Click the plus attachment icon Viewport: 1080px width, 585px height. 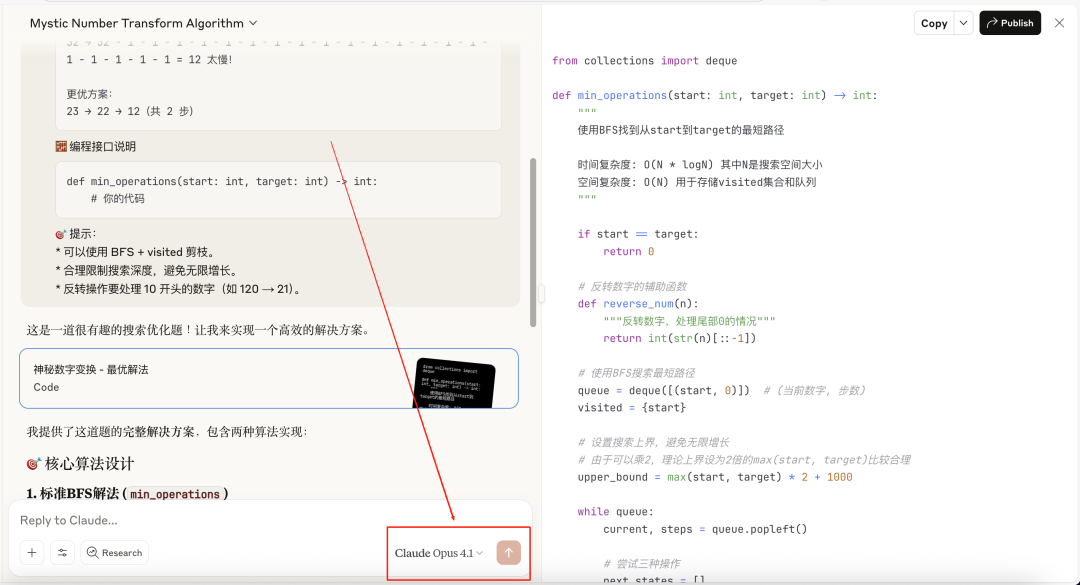tap(32, 553)
